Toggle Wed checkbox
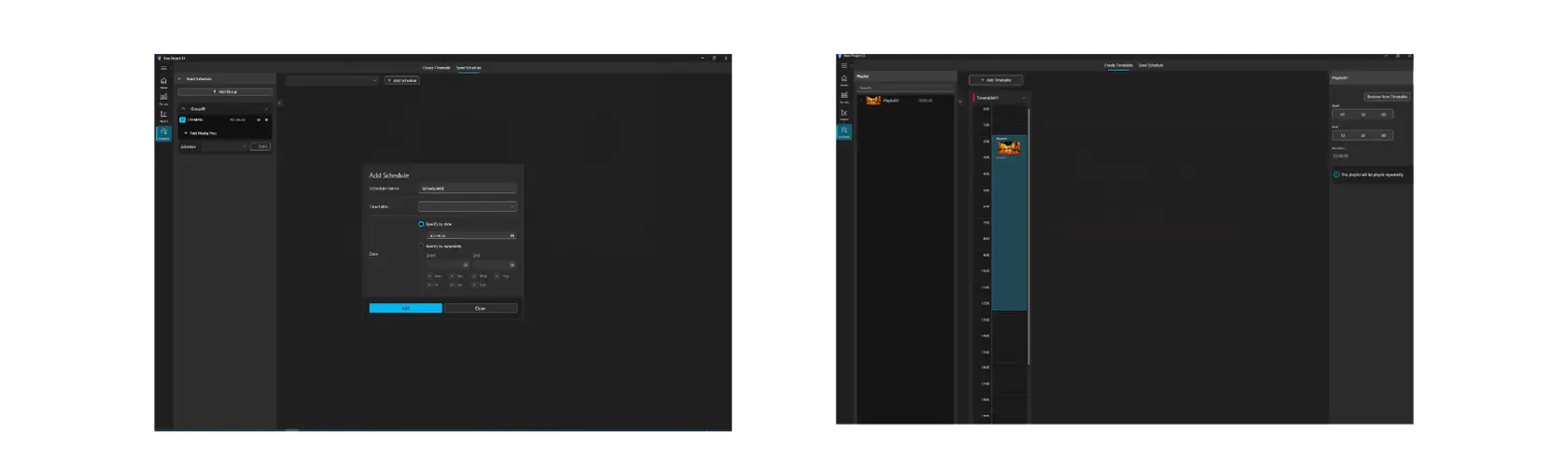 [x=474, y=276]
